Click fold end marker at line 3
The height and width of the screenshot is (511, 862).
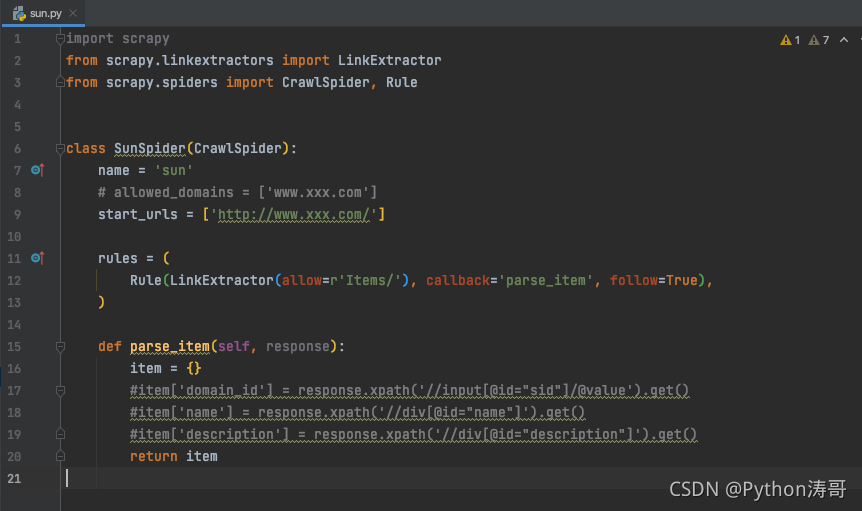pyautogui.click(x=60, y=82)
